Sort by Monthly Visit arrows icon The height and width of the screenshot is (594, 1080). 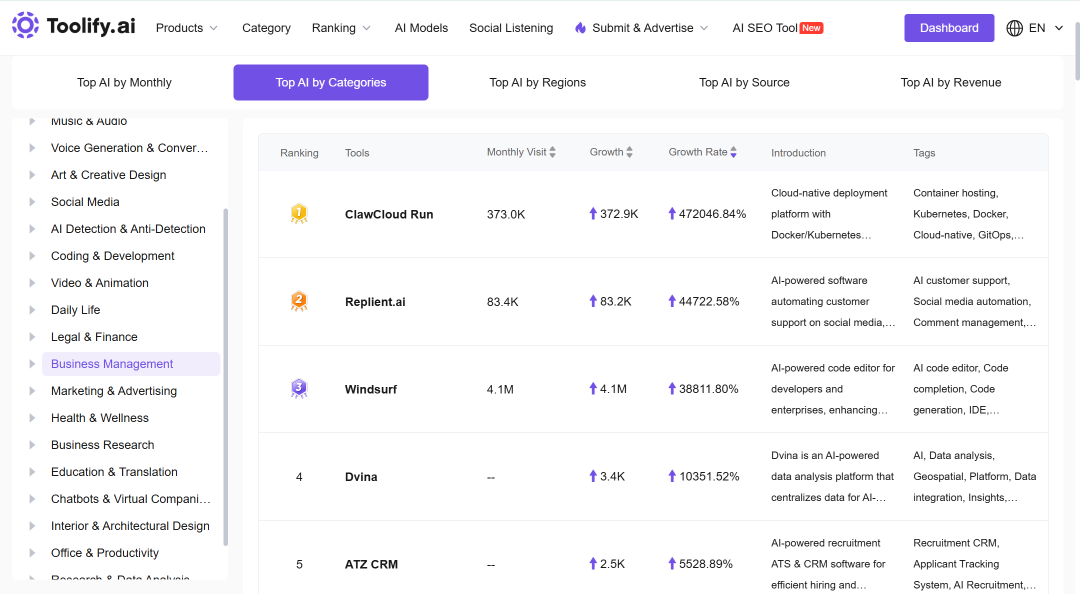[x=552, y=152]
